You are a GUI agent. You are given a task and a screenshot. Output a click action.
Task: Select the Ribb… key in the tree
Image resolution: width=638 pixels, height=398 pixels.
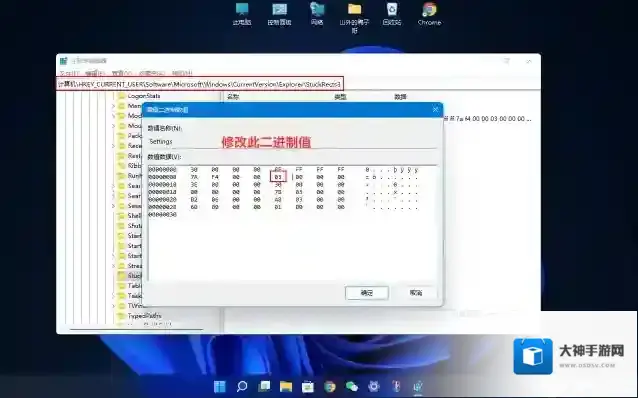pos(134,166)
